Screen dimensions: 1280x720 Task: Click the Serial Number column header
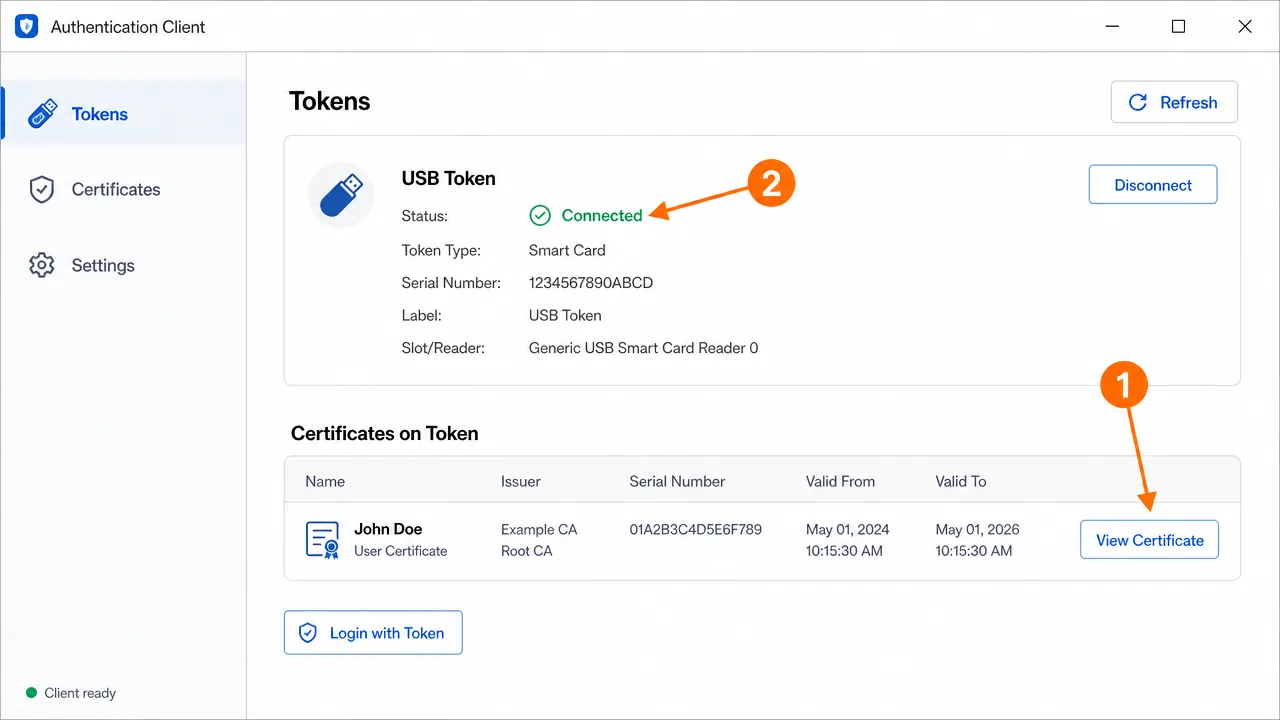[x=677, y=481]
